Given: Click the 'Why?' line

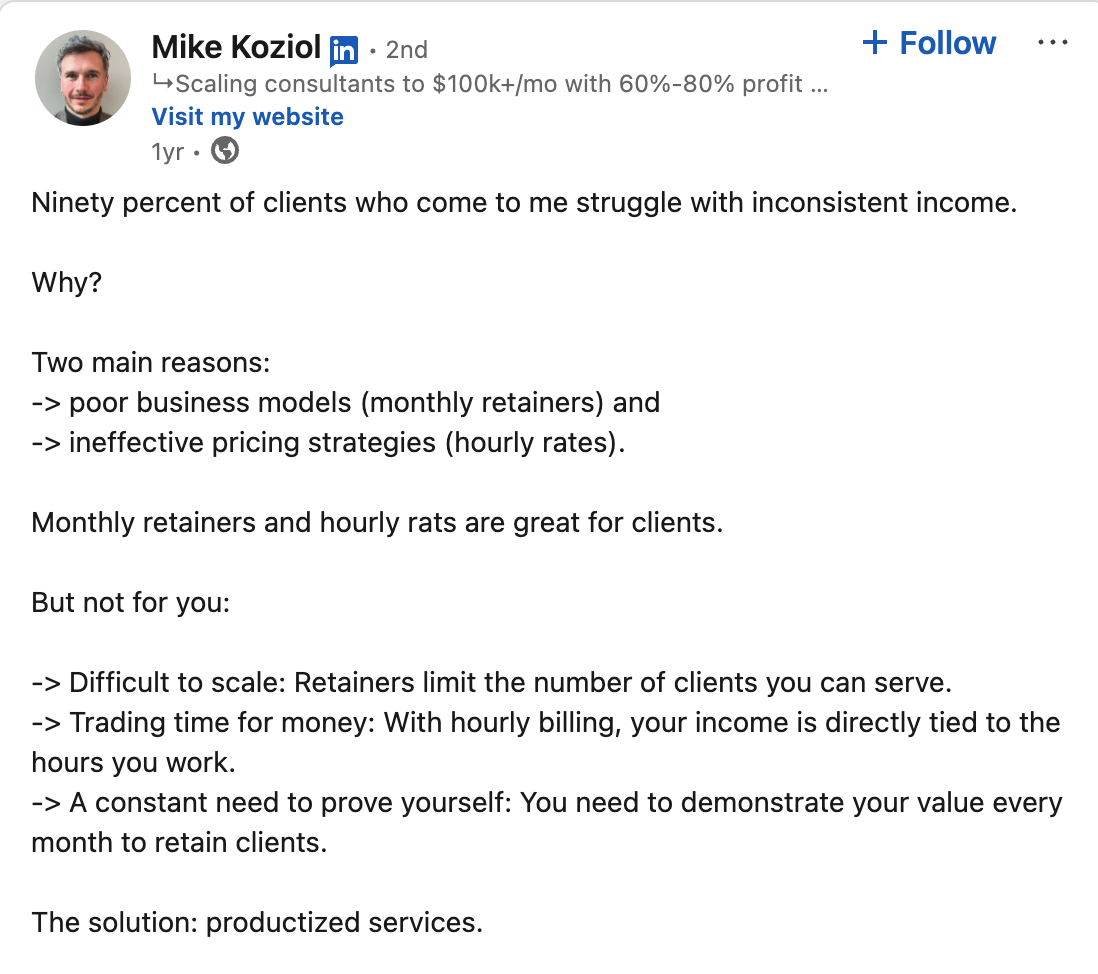Looking at the screenshot, I should pyautogui.click(x=67, y=282).
